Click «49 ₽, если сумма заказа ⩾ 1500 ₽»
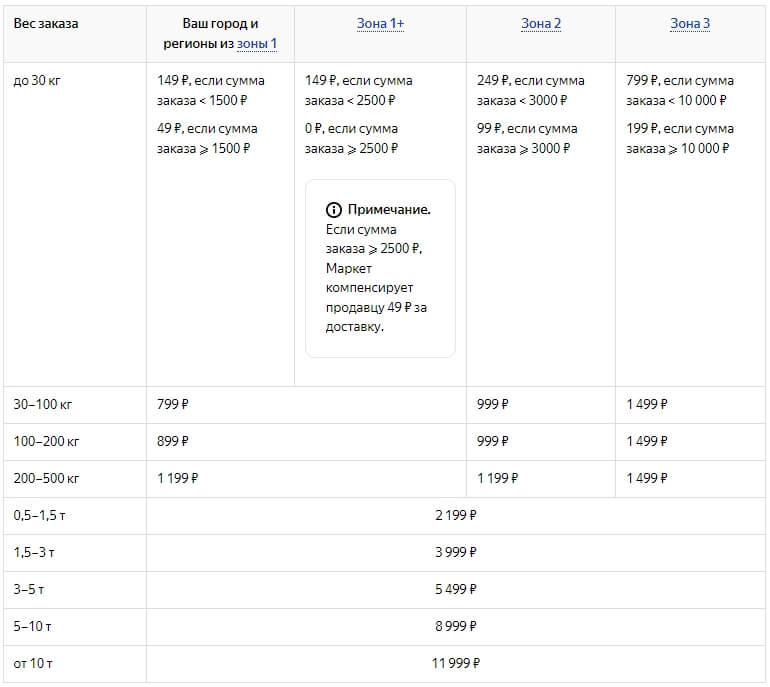Viewport: 770px width, 687px height. point(207,138)
